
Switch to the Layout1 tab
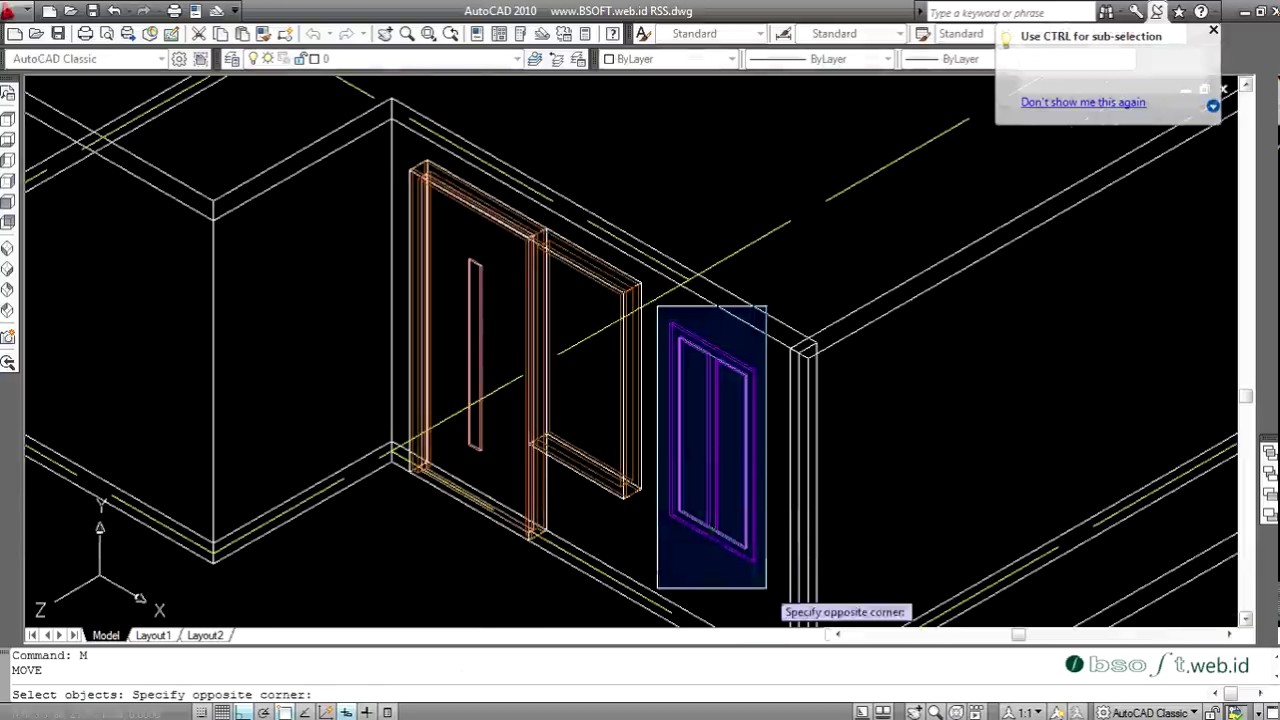(153, 636)
